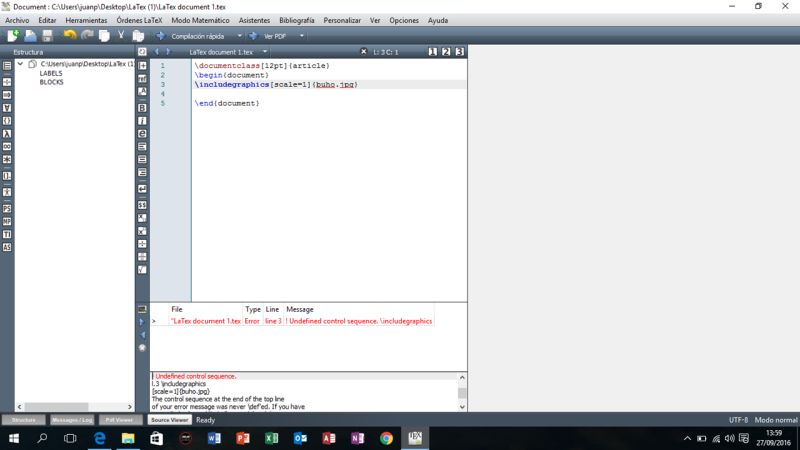
Task: Undo the last edit
Action: click(70, 36)
